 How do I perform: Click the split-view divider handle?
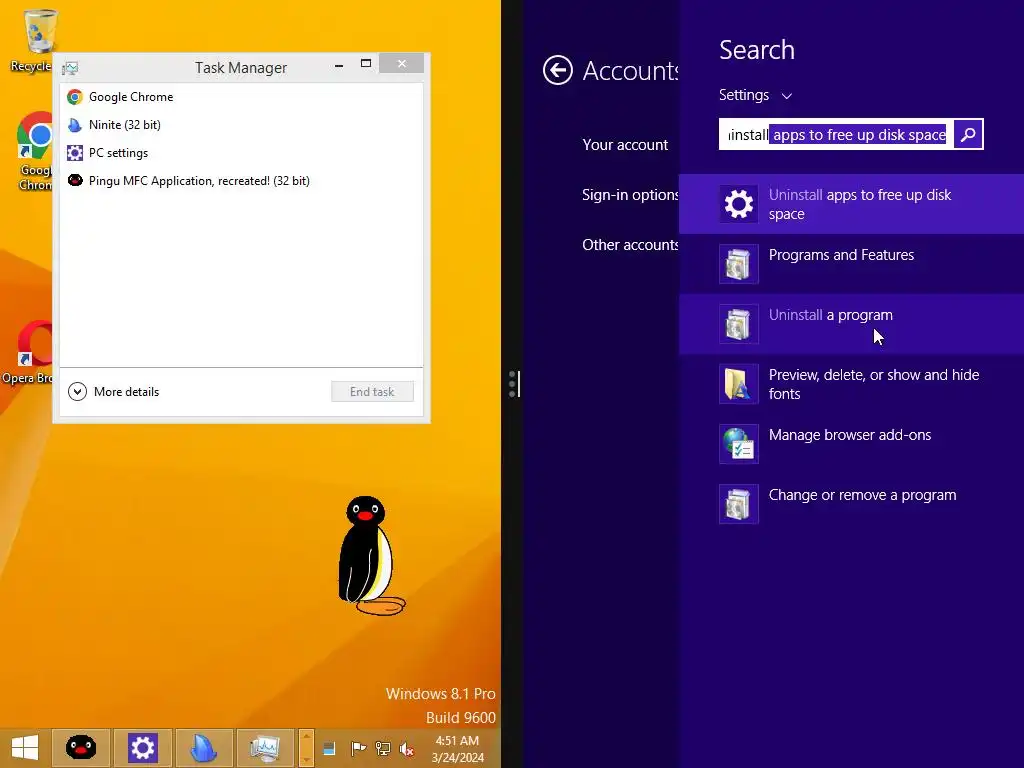click(513, 384)
